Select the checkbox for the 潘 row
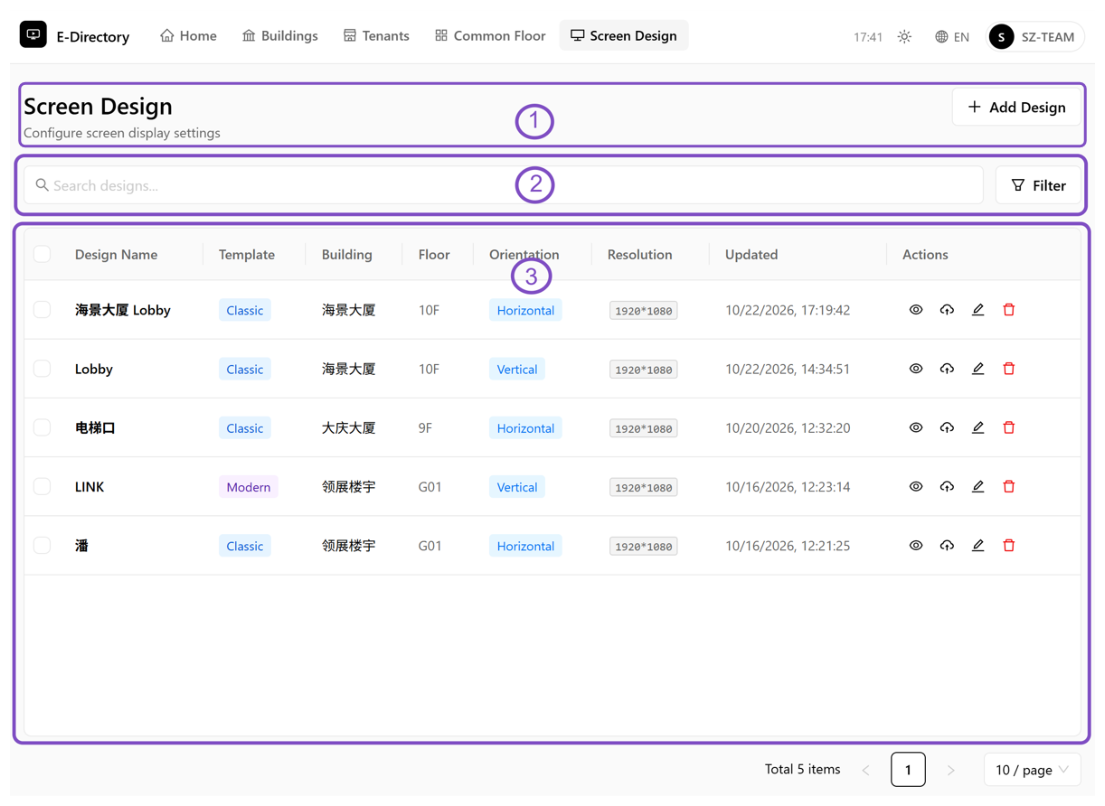Viewport: 1105px width, 806px height. click(x=42, y=545)
